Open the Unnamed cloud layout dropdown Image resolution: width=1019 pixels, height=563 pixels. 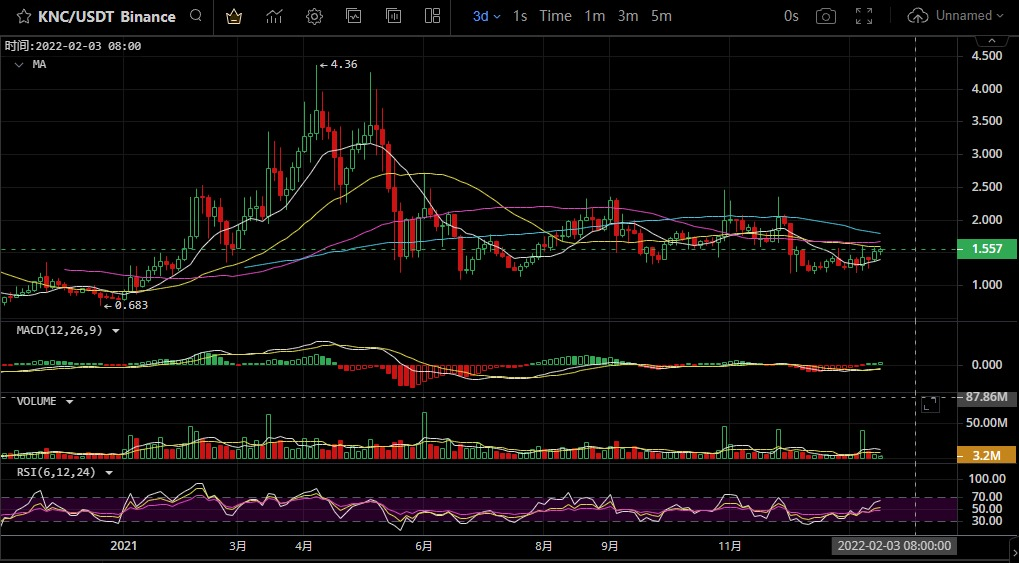[957, 16]
